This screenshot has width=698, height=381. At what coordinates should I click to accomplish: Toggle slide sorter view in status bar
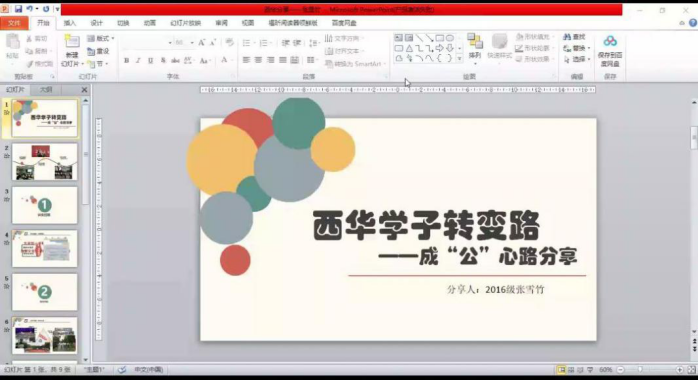click(571, 370)
